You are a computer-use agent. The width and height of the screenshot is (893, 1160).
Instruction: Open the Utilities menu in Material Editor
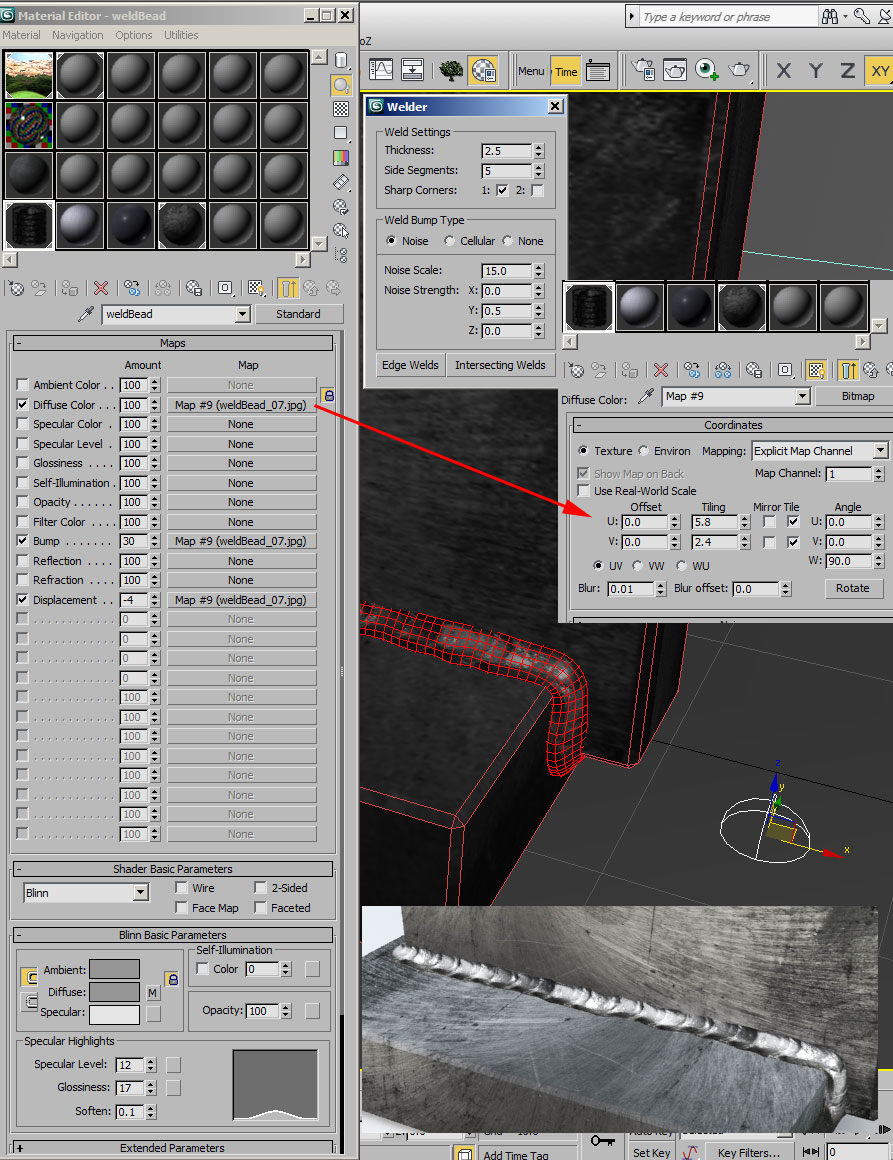181,35
